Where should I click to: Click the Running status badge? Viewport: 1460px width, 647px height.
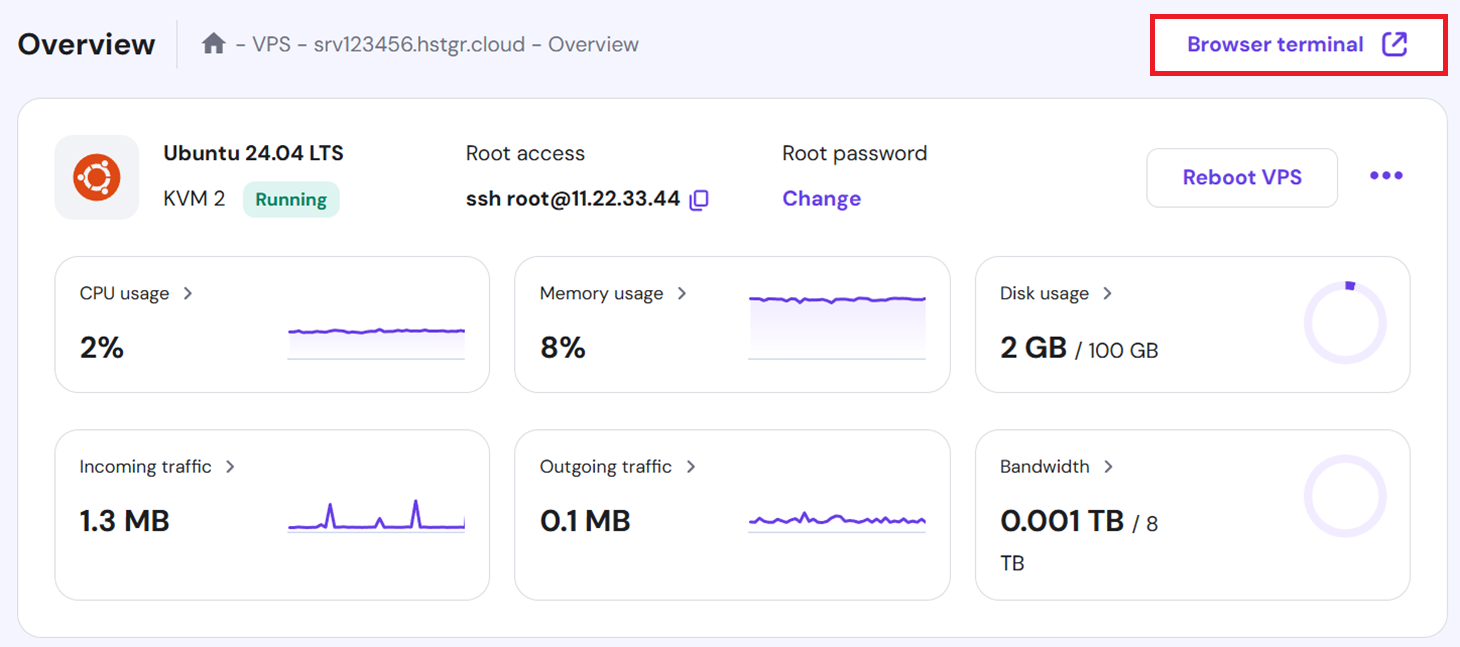click(291, 200)
